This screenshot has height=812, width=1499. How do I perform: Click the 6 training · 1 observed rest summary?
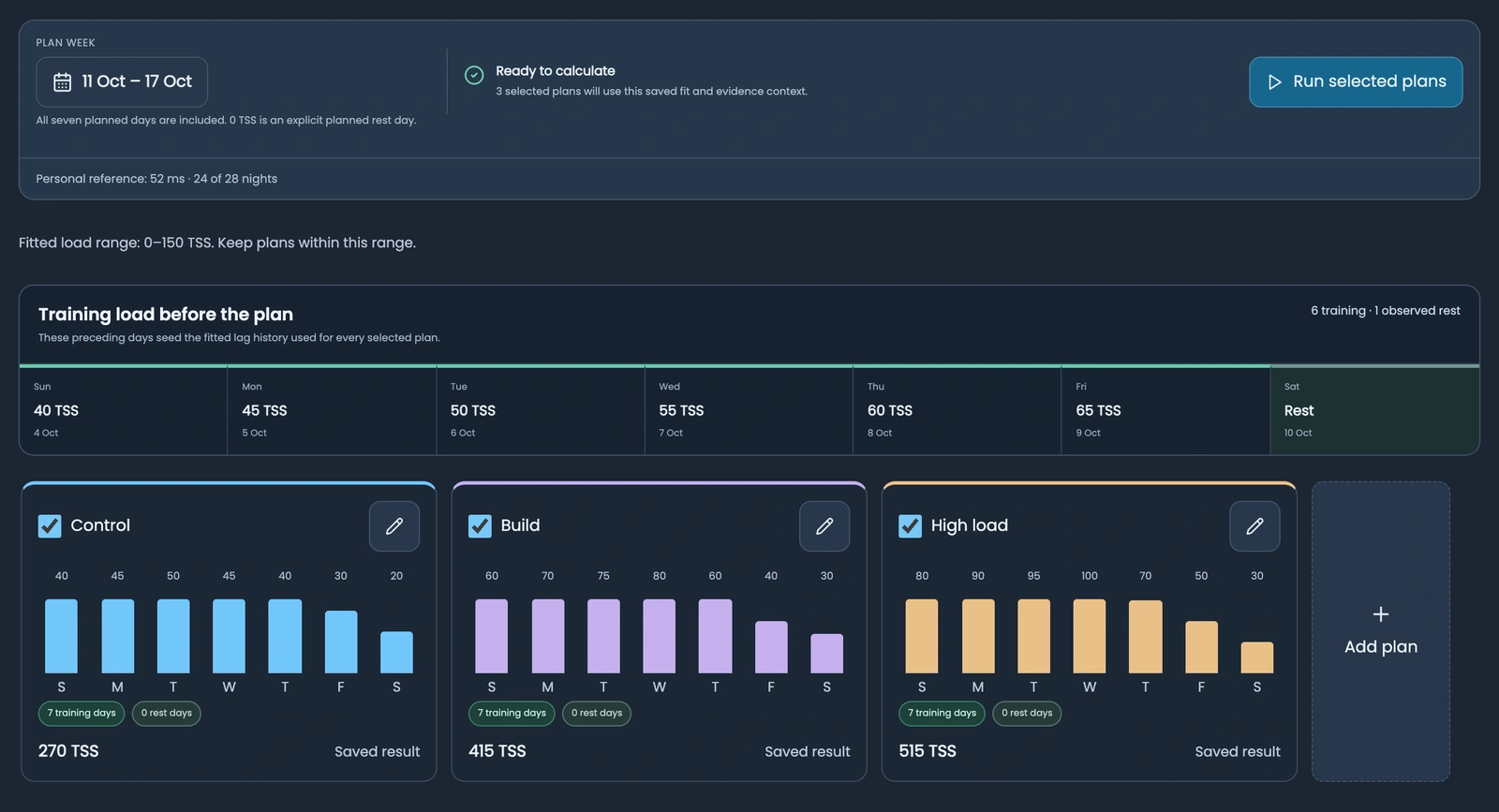point(1386,311)
